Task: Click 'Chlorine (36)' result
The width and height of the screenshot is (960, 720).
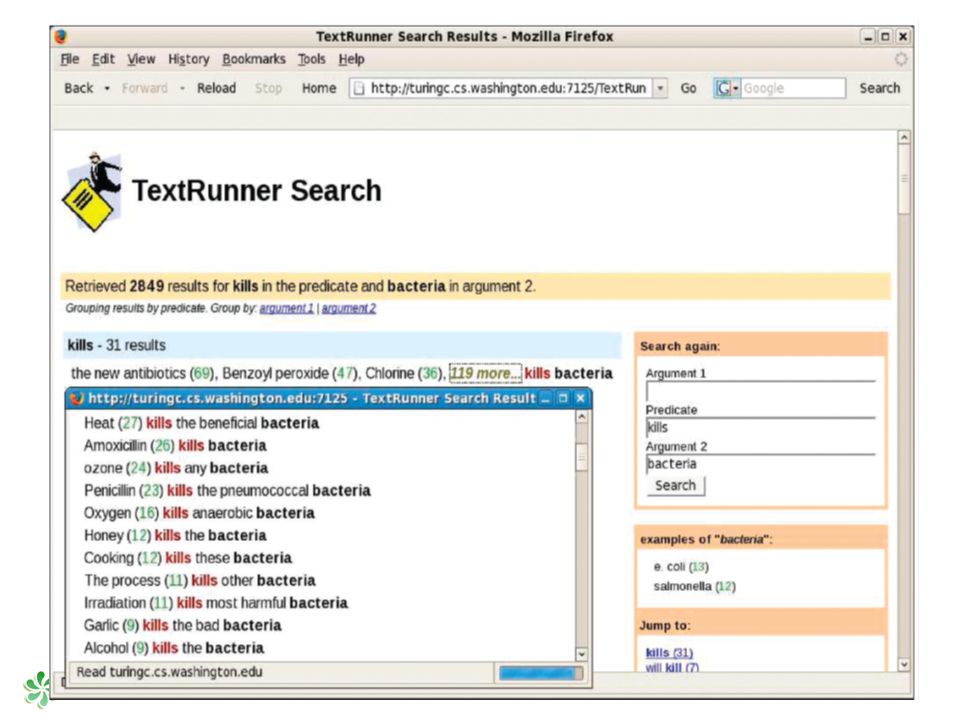Action: [x=403, y=373]
